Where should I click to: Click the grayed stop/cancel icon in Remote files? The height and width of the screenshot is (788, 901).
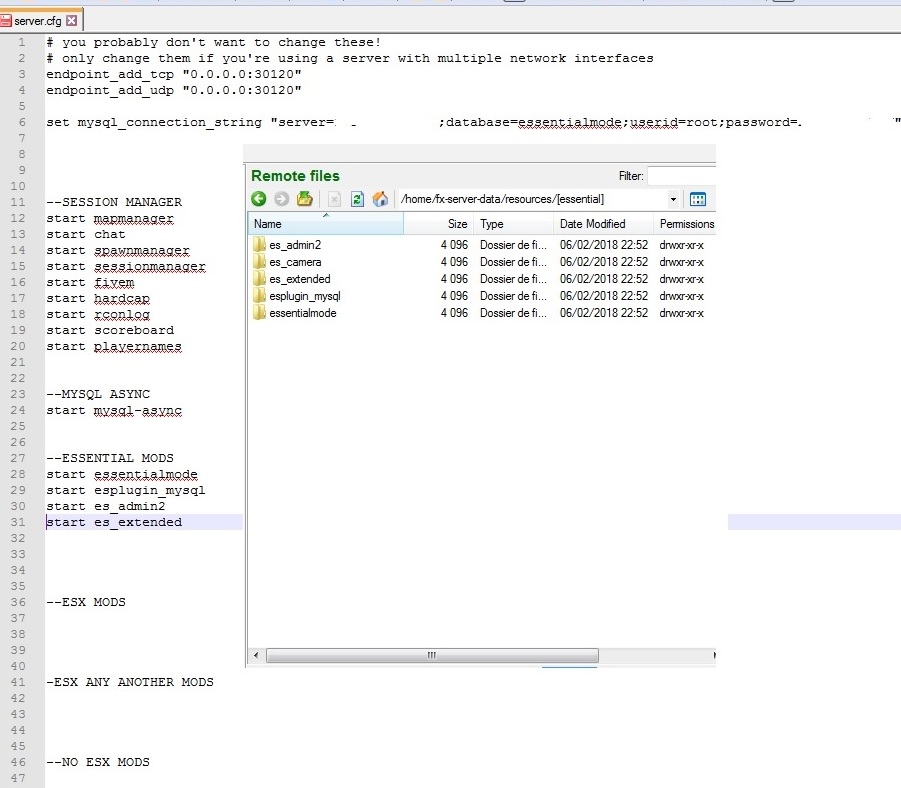tap(334, 199)
